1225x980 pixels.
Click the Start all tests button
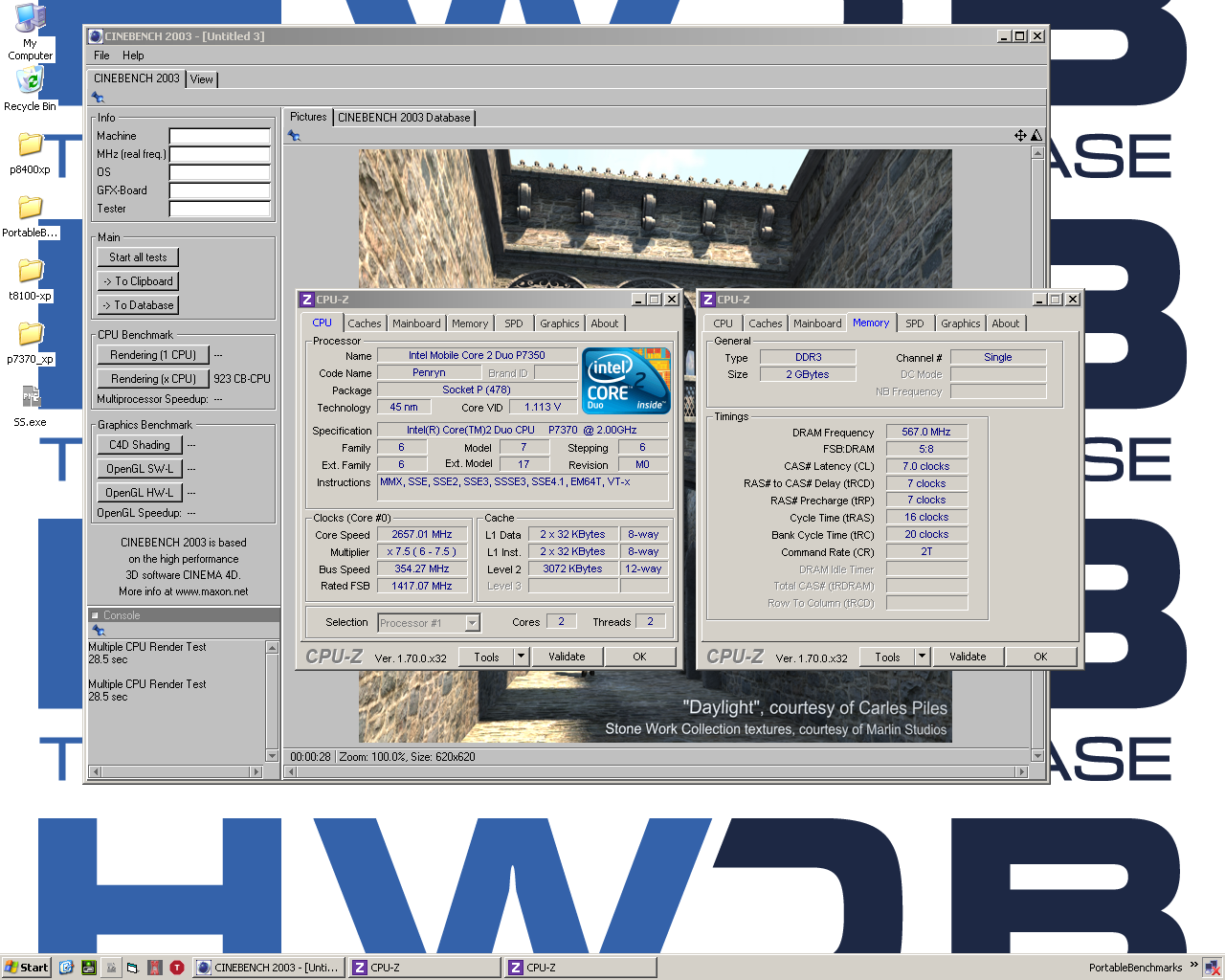[138, 257]
